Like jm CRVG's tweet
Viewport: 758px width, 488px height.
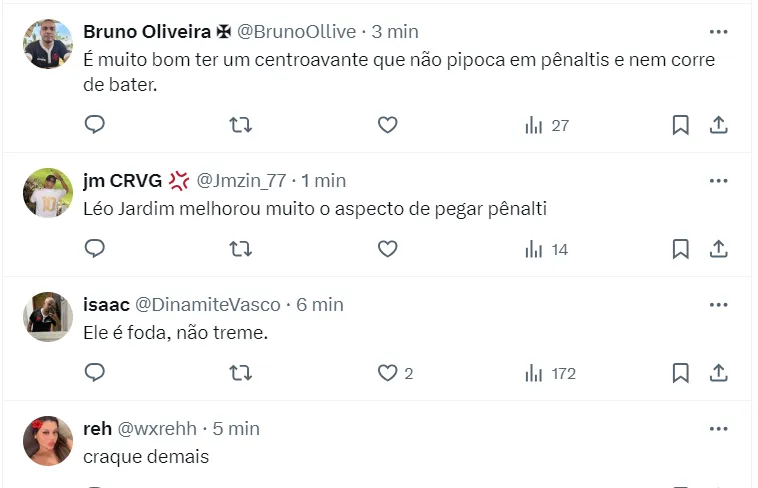coord(387,249)
